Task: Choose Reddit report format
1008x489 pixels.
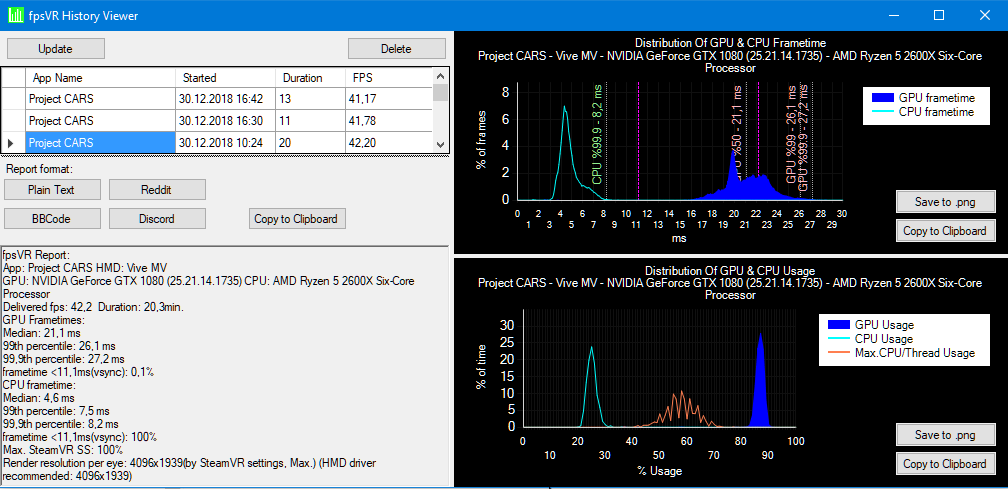Action: point(156,190)
